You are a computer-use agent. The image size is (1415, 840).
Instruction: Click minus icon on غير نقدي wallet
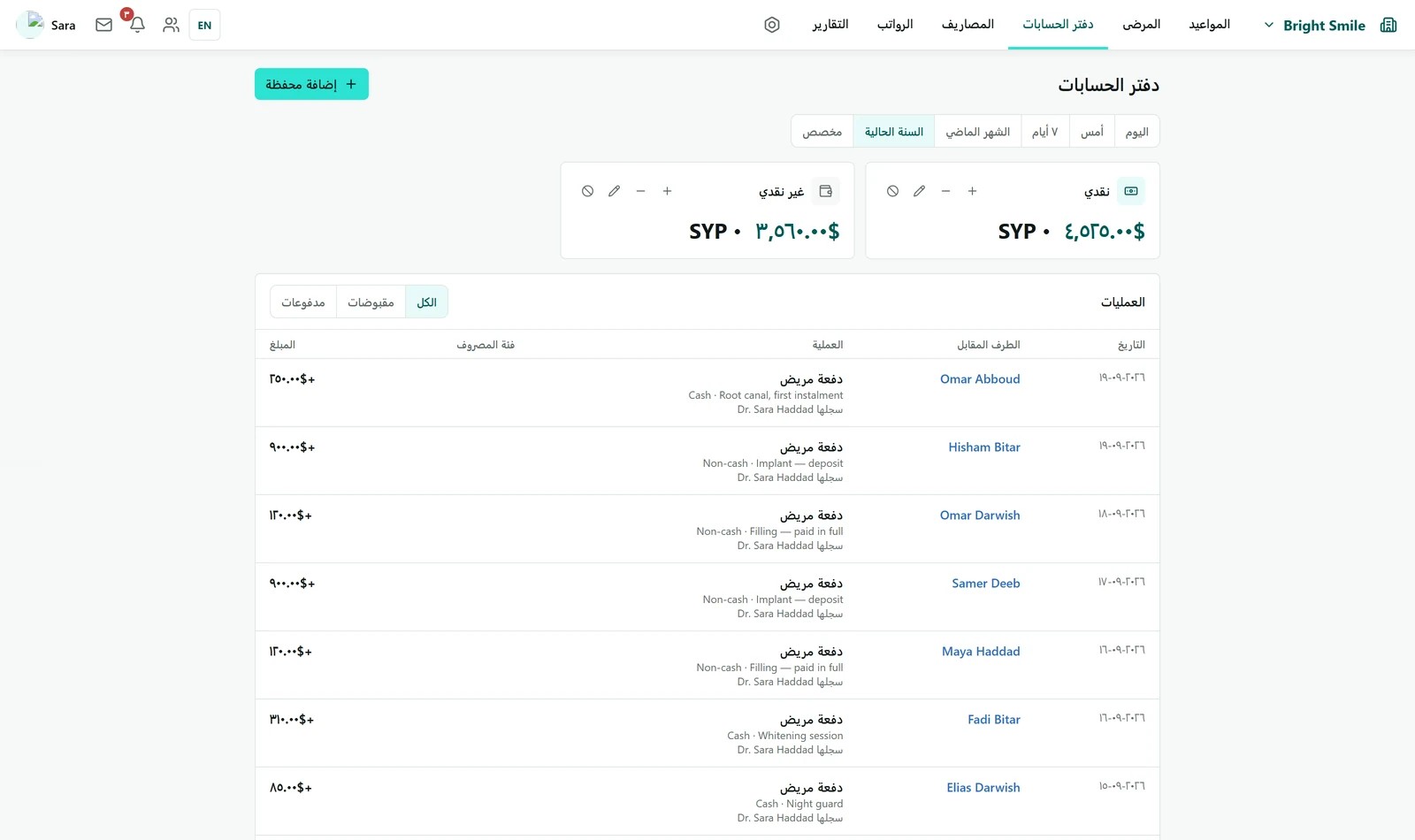[640, 191]
